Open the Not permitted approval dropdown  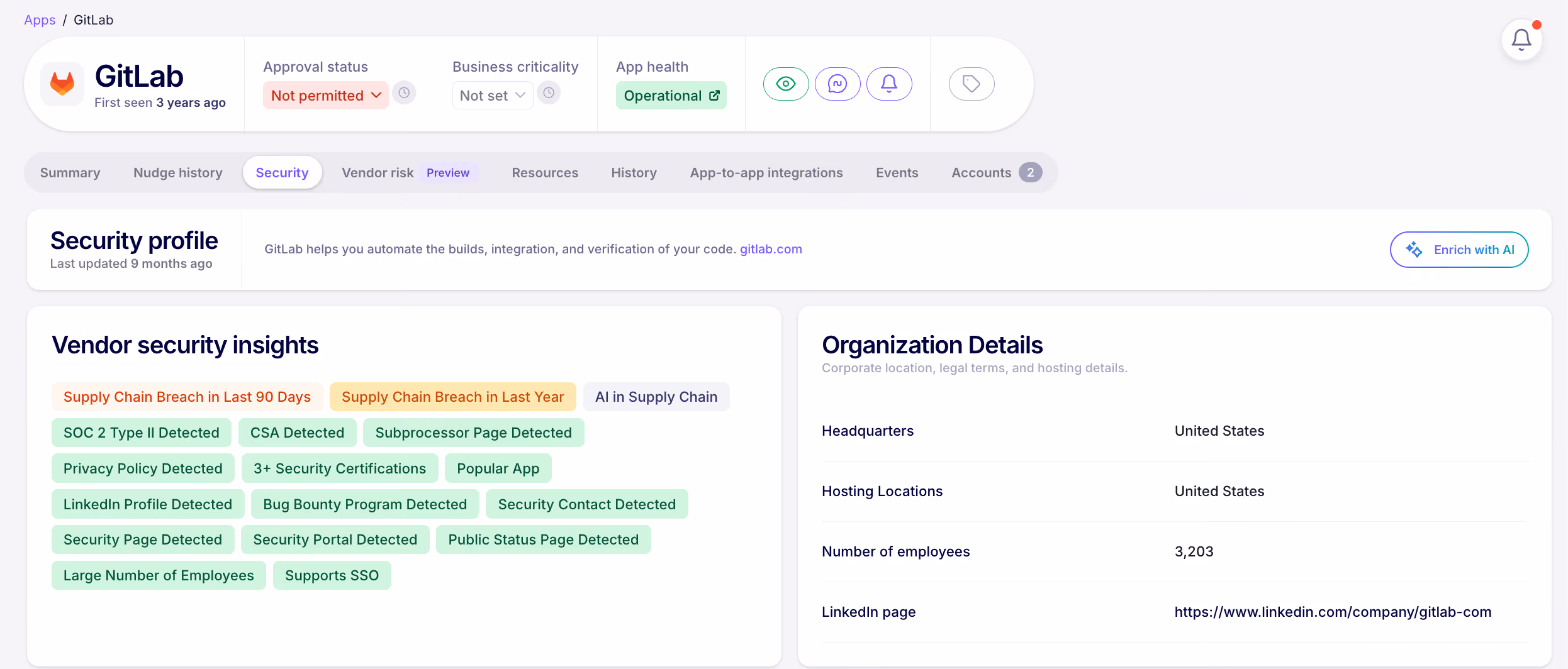click(326, 96)
